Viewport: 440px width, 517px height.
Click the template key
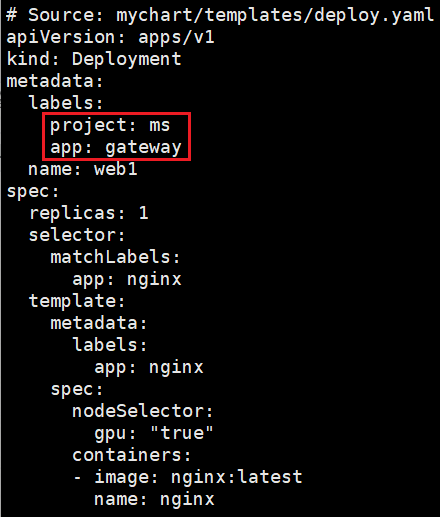[77, 301]
